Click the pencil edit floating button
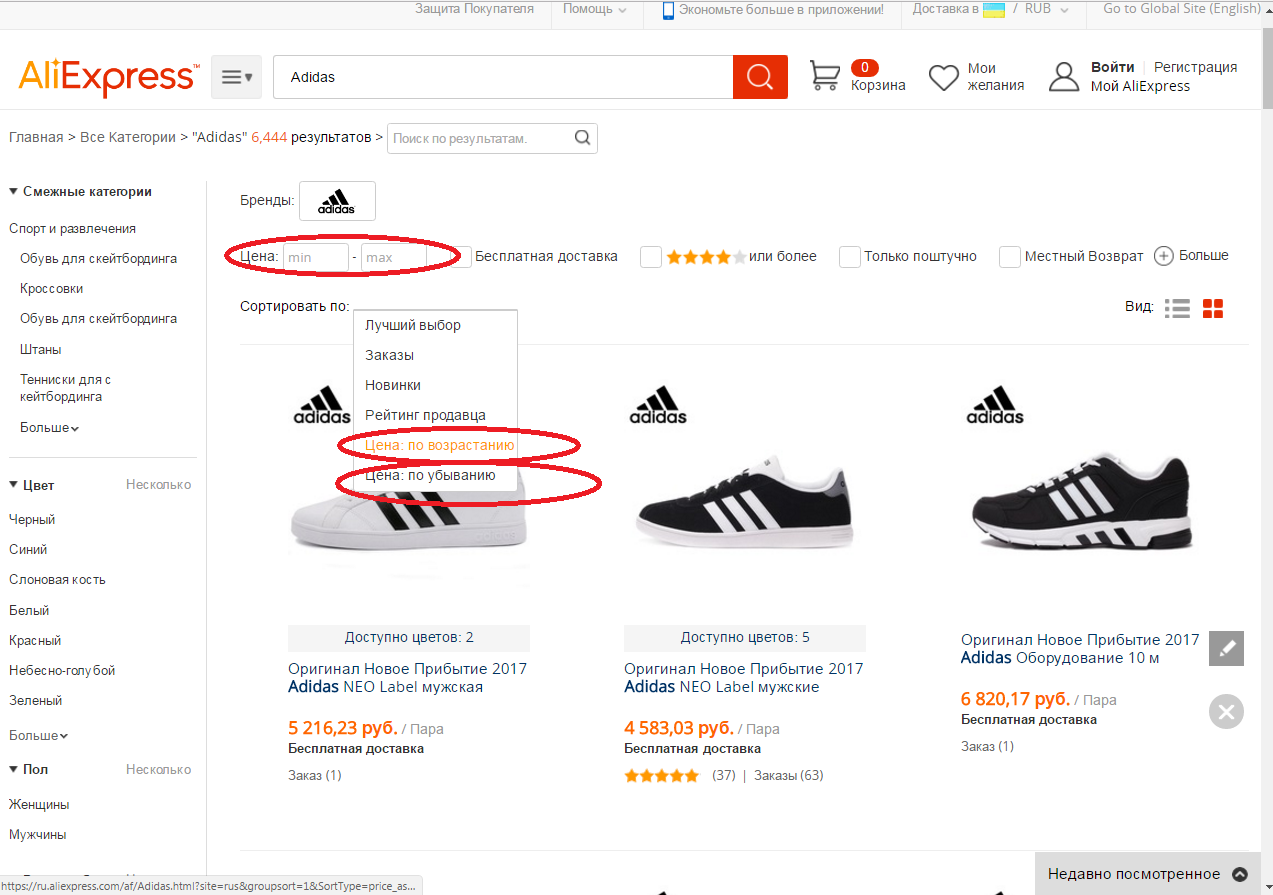Viewport: 1273px width, 895px height. click(1226, 648)
